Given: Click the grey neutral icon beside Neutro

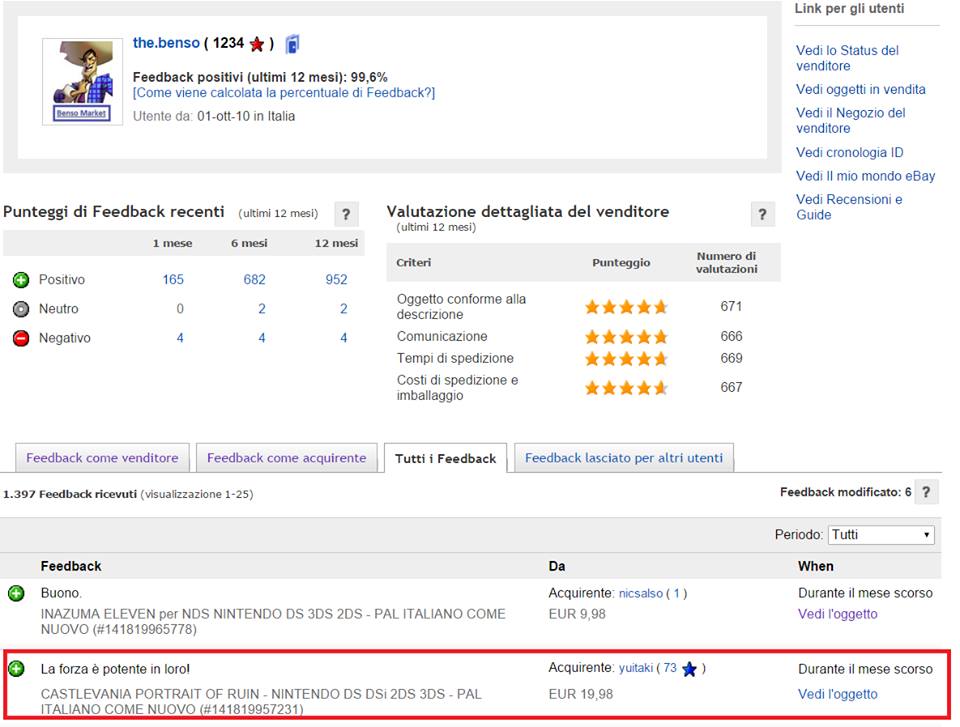Looking at the screenshot, I should coord(21,309).
